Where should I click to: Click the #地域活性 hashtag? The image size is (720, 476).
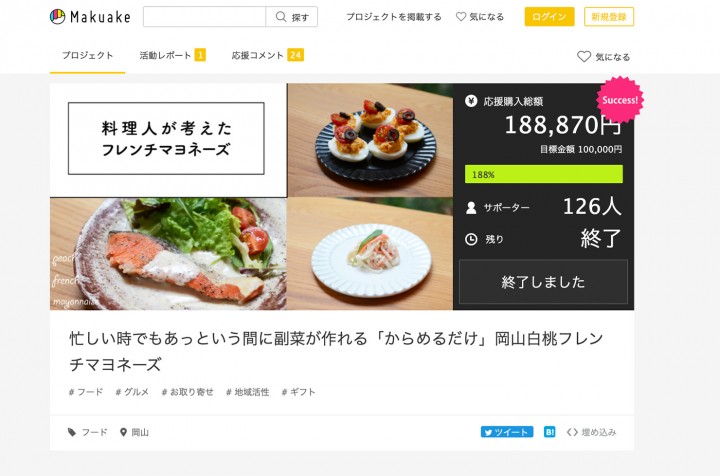pyautogui.click(x=248, y=392)
